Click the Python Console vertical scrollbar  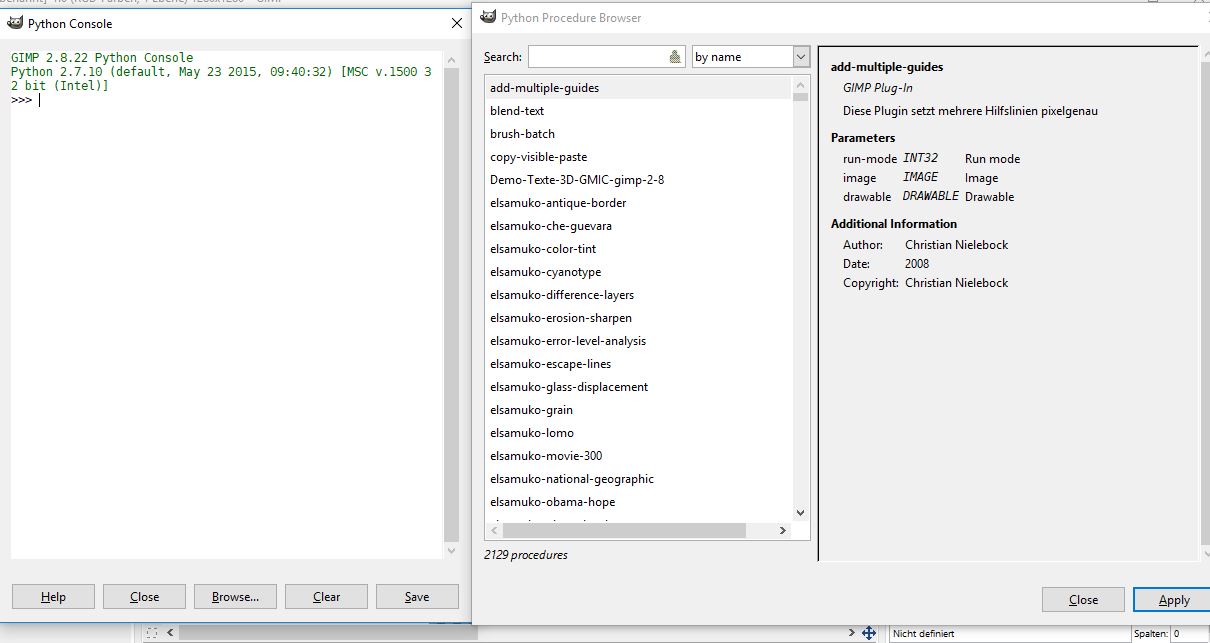(x=451, y=305)
